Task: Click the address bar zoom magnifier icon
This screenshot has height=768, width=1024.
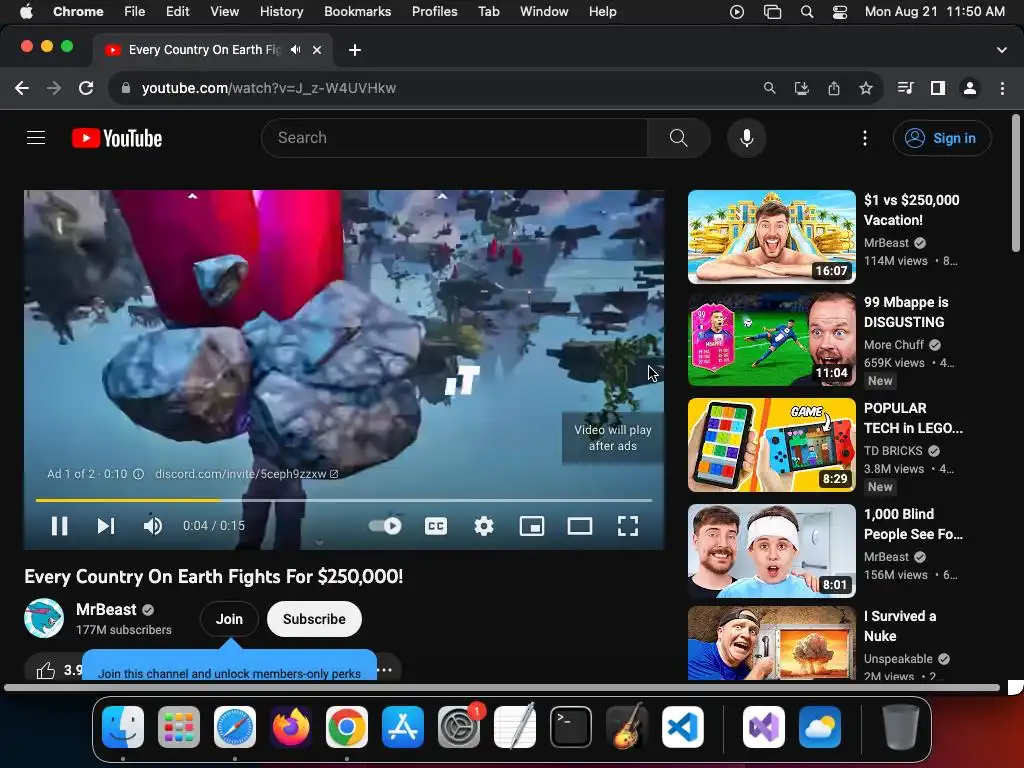Action: click(769, 88)
